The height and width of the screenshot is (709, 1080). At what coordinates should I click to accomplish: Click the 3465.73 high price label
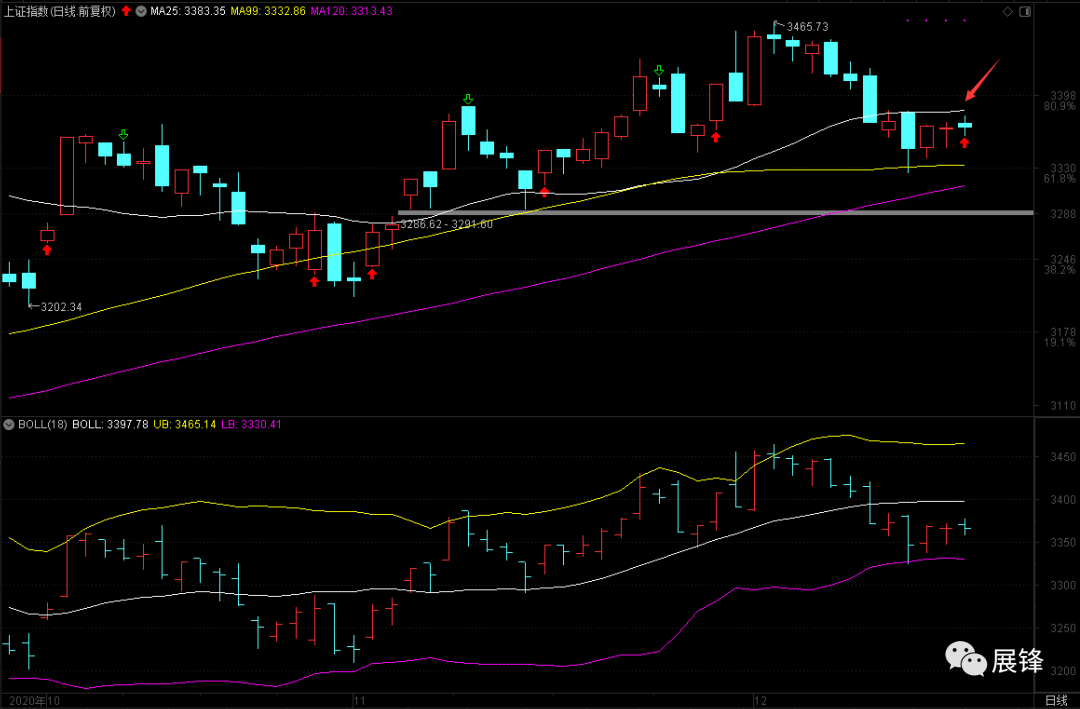click(807, 27)
